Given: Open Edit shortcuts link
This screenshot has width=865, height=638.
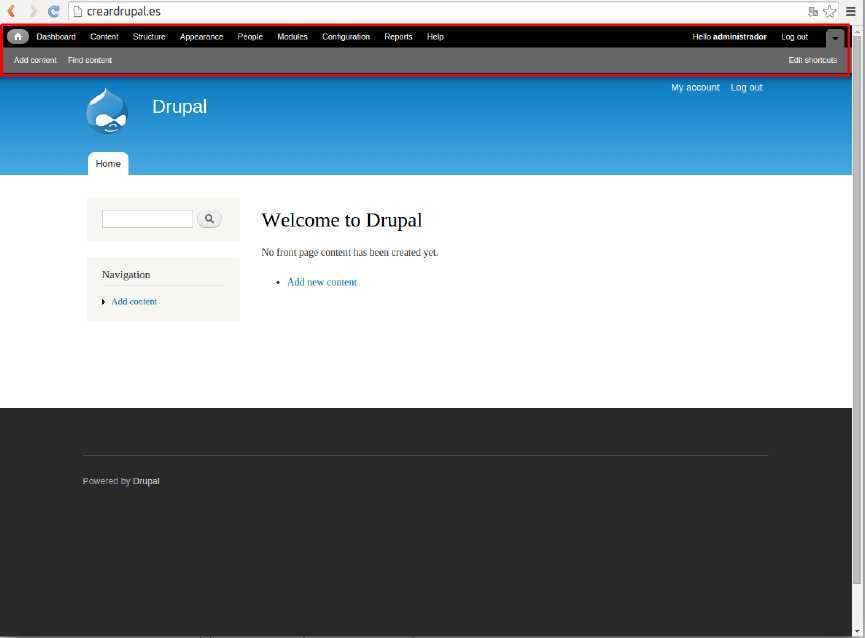Looking at the screenshot, I should tap(813, 60).
